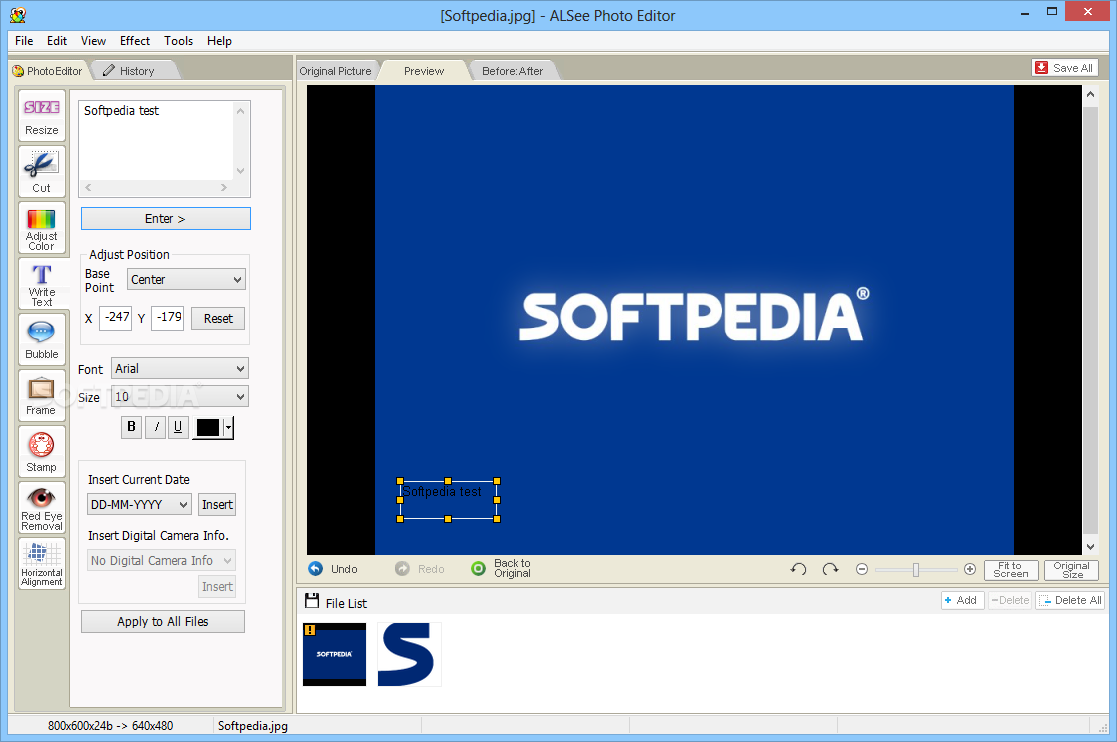This screenshot has height=742, width=1117.
Task: Click the Undo arrow icon
Action: click(316, 569)
